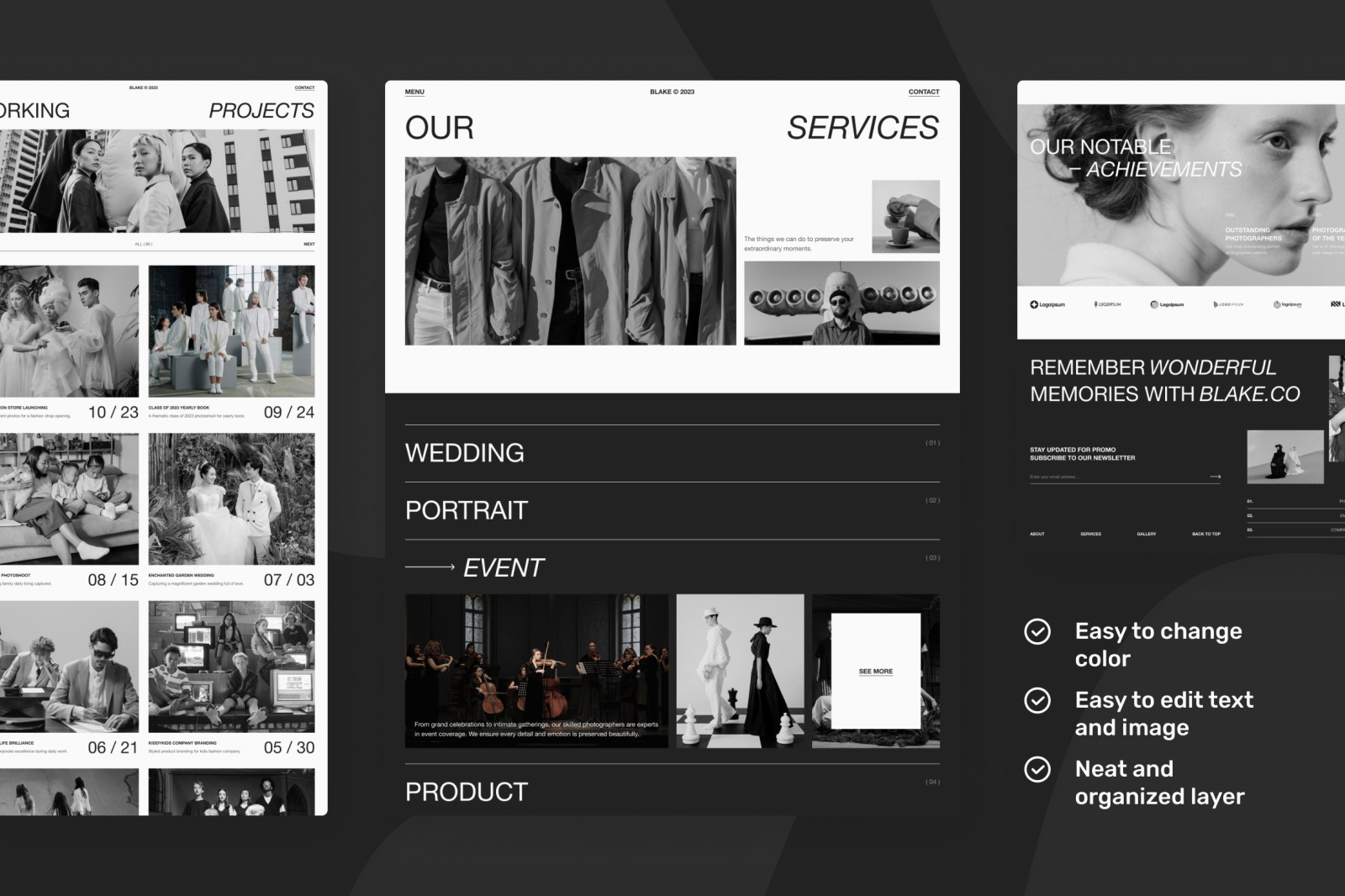Click the ( 01 ) number on WEDDING row

[932, 443]
